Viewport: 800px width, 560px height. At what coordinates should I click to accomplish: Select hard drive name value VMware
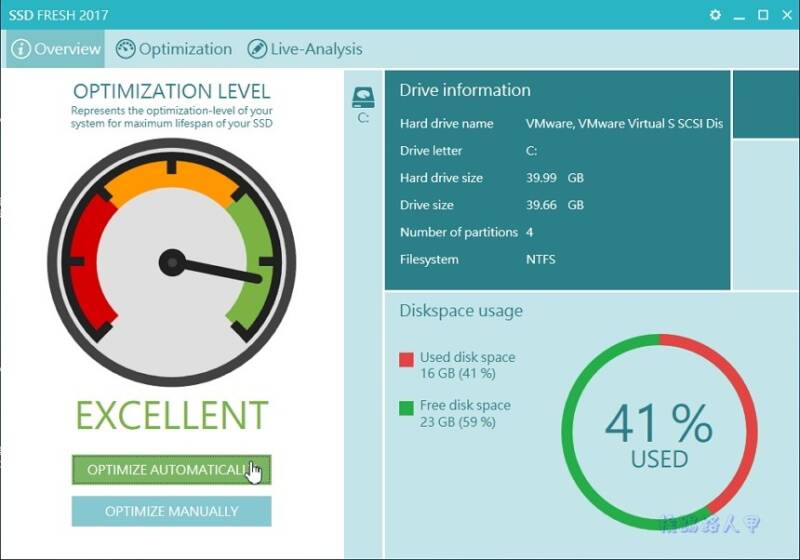pyautogui.click(x=624, y=123)
